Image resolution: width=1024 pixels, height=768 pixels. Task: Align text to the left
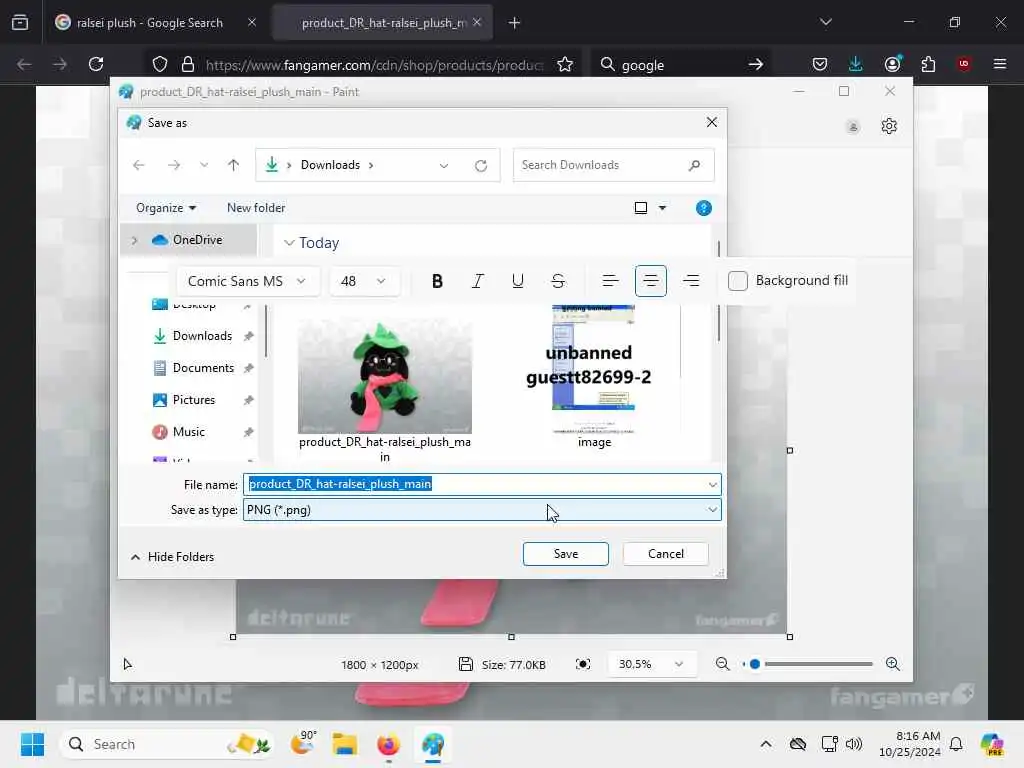tap(610, 281)
